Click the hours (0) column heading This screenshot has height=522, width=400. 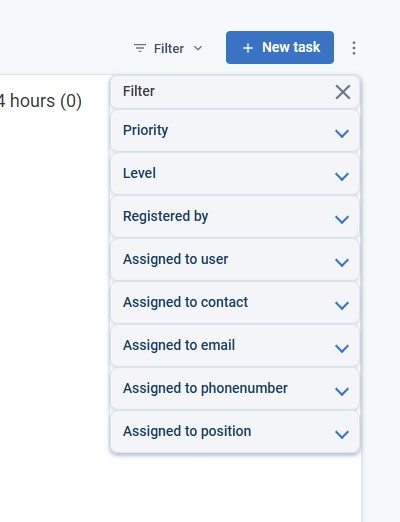(41, 101)
